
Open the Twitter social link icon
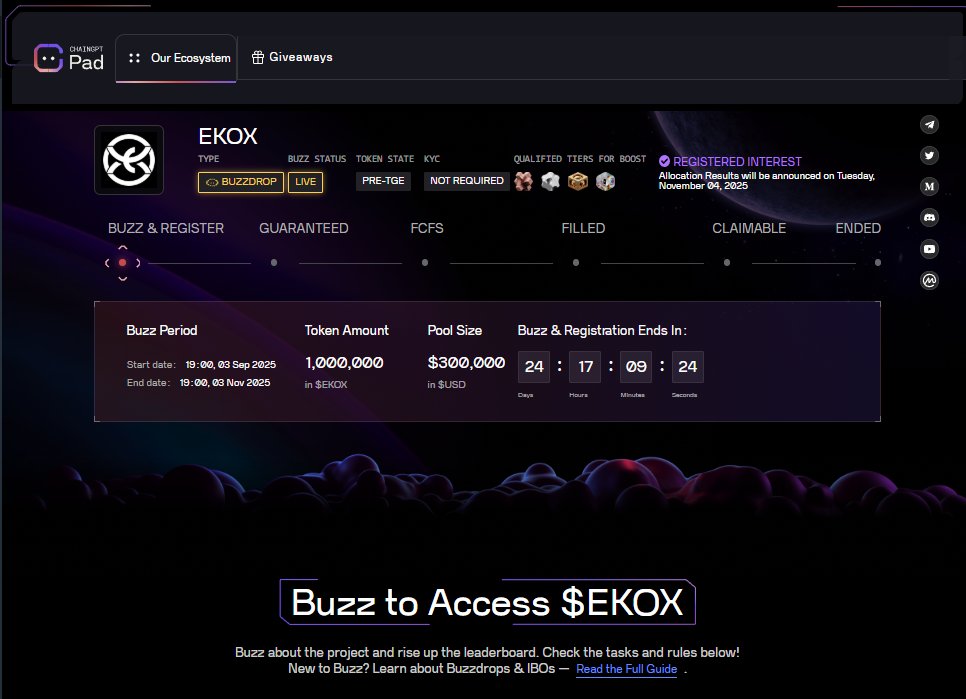[929, 155]
